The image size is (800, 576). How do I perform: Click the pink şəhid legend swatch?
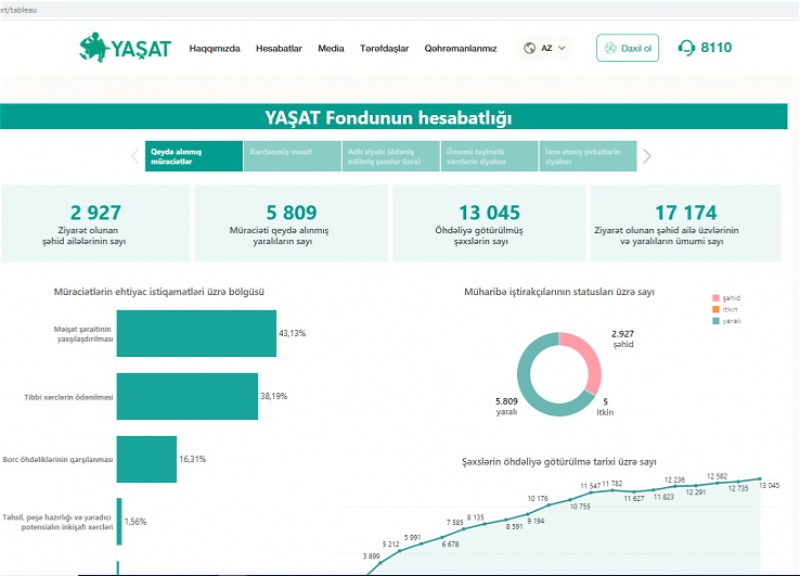pos(716,298)
